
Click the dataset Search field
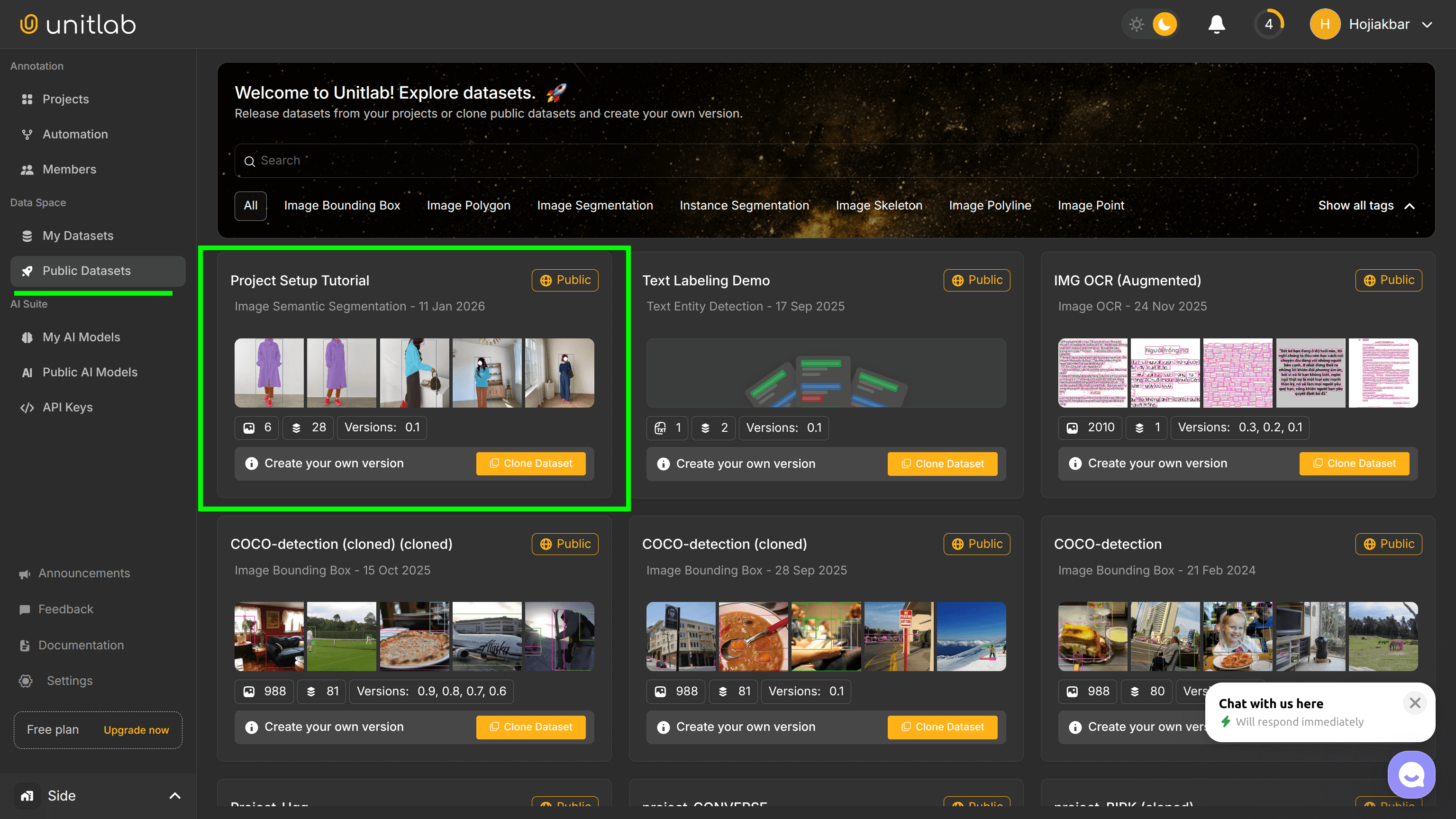click(x=825, y=161)
